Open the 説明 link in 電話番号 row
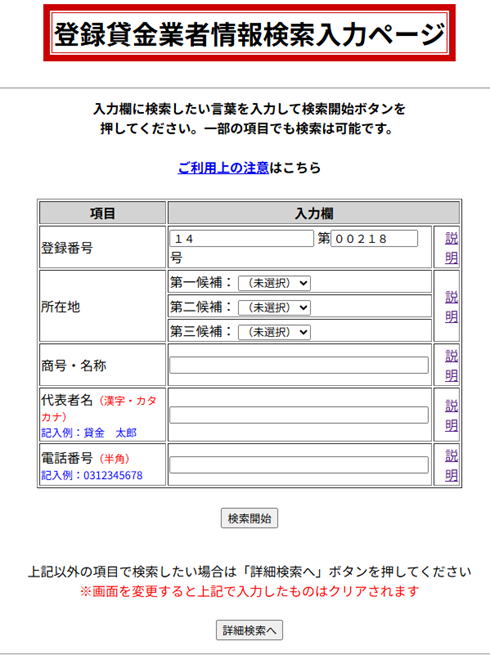The height and width of the screenshot is (655, 490). coord(451,465)
